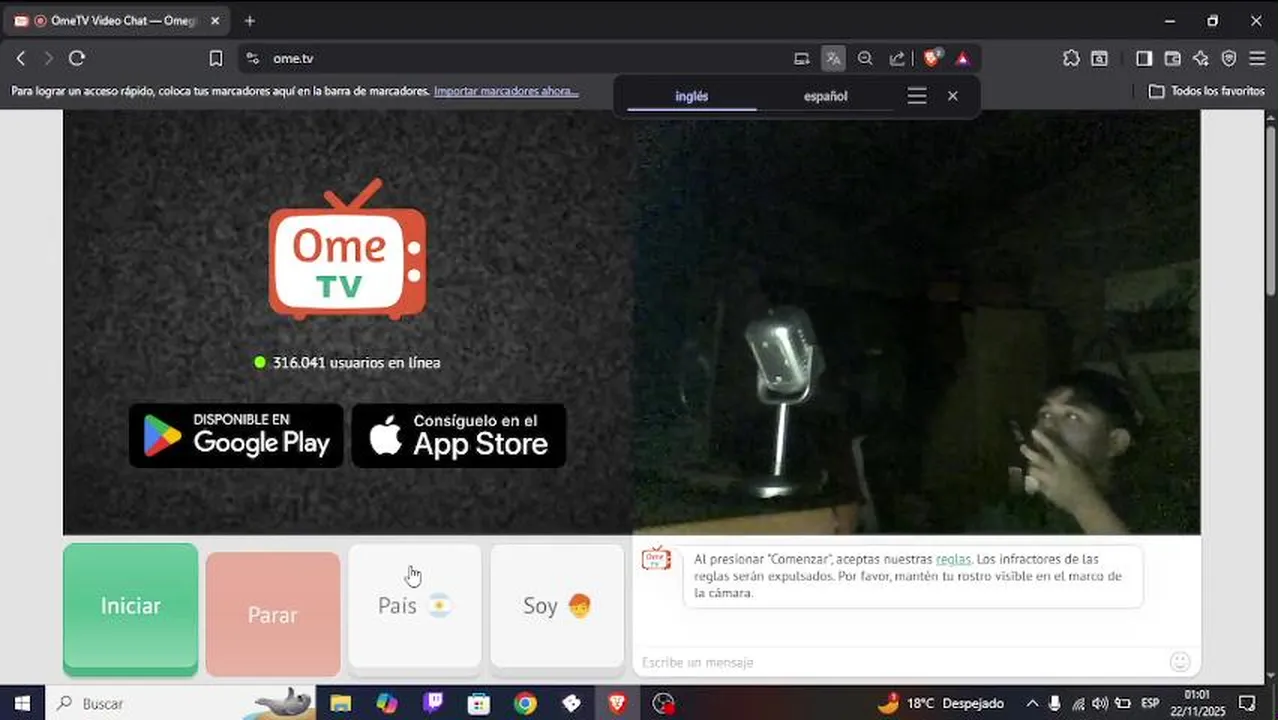Open the Todos los favoritos folder
This screenshot has width=1278, height=720.
[x=1206, y=91]
